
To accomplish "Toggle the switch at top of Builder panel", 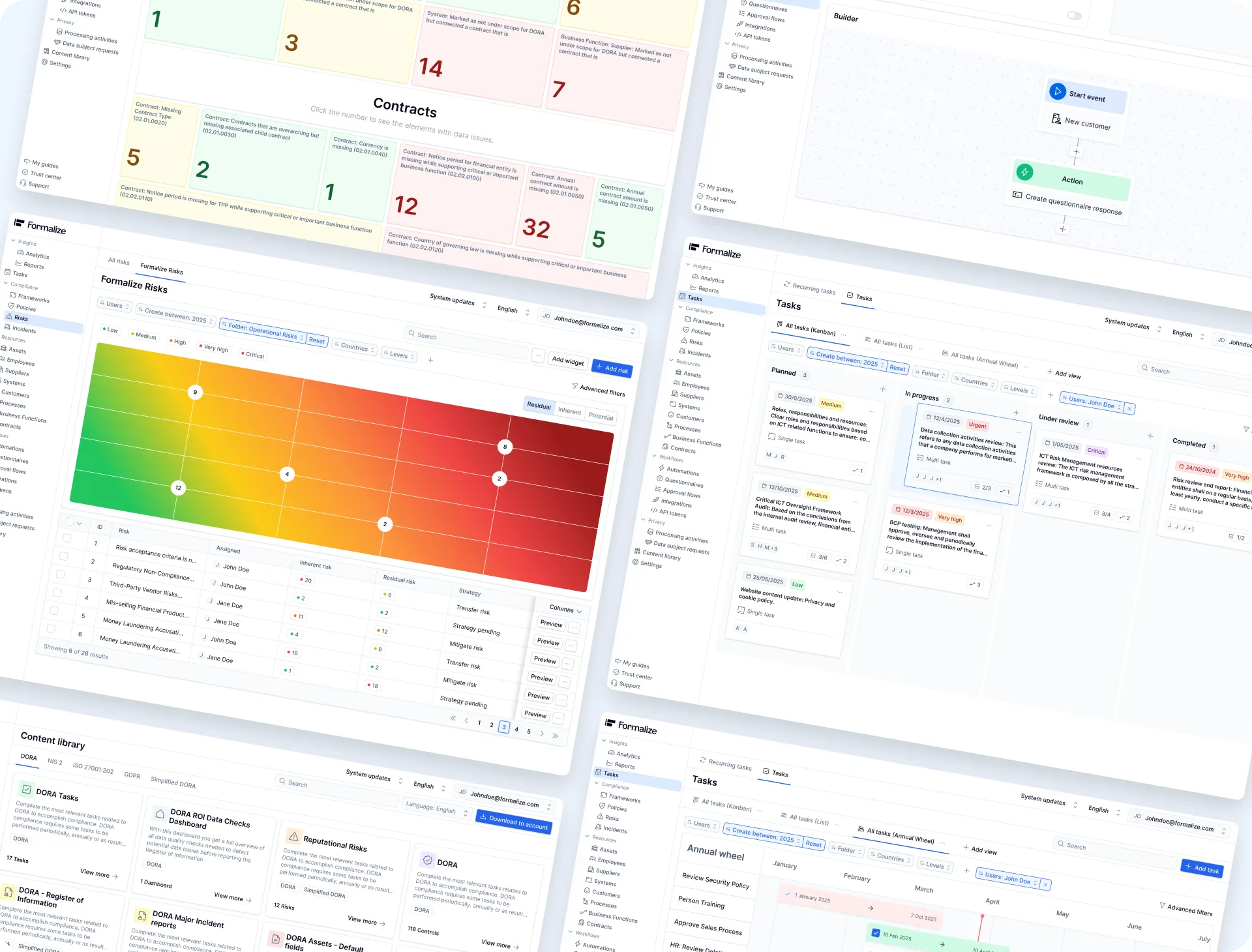I will click(1075, 16).
